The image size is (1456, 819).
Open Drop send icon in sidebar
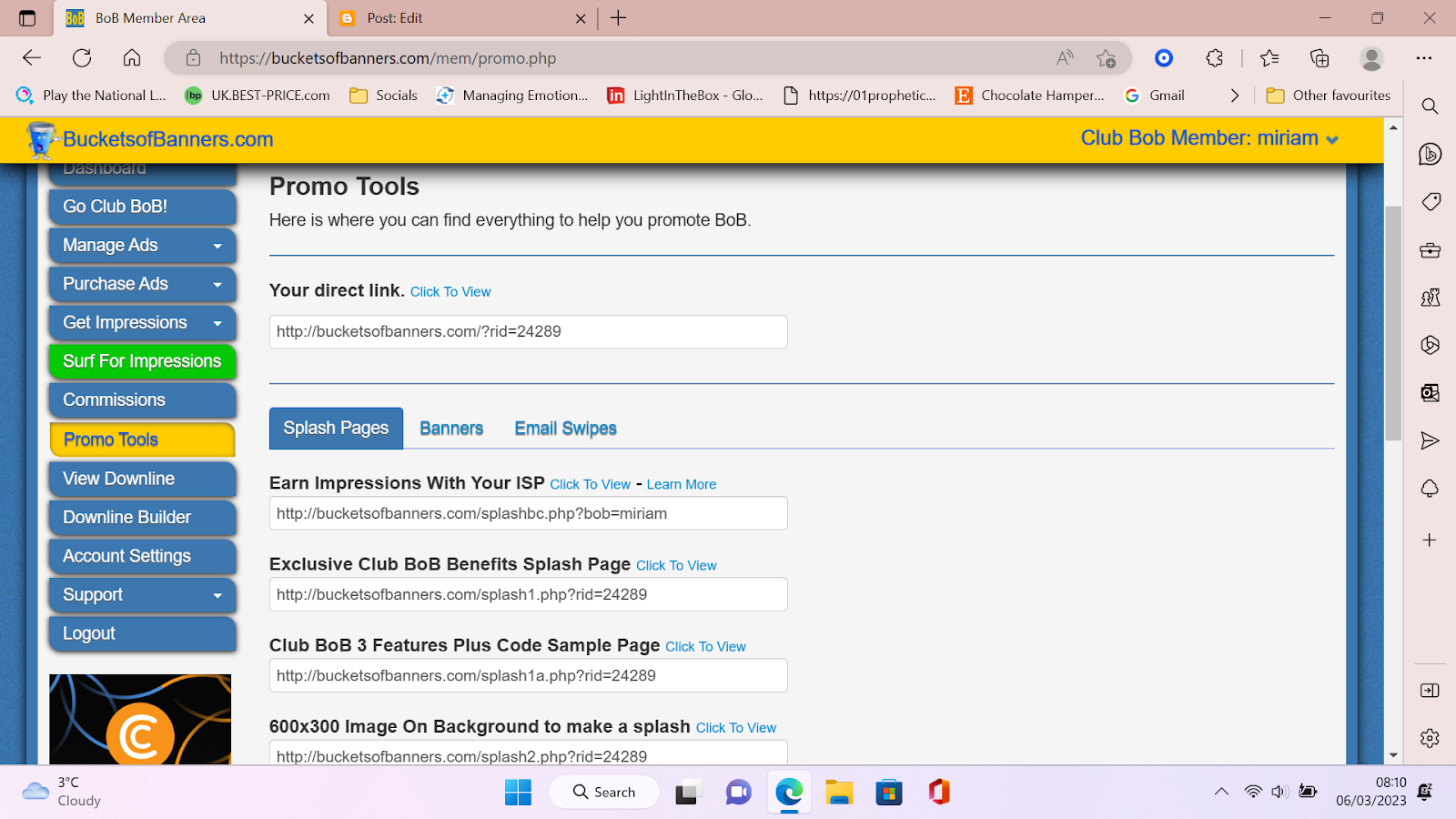point(1430,441)
